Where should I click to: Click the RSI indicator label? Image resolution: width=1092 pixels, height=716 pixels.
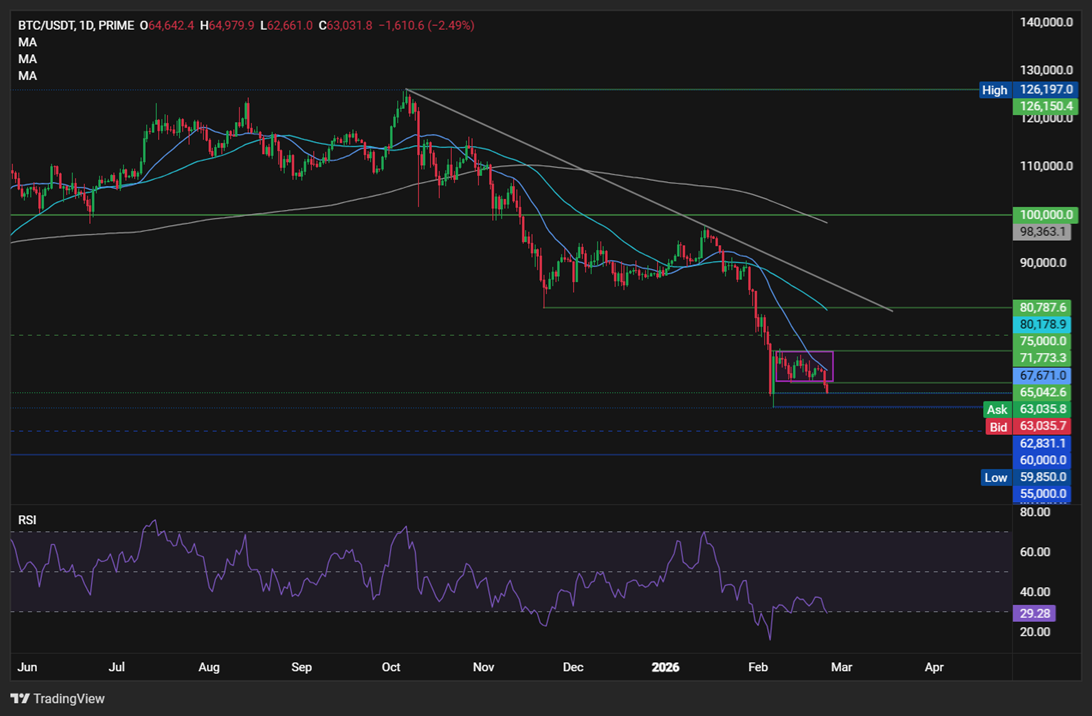27,520
